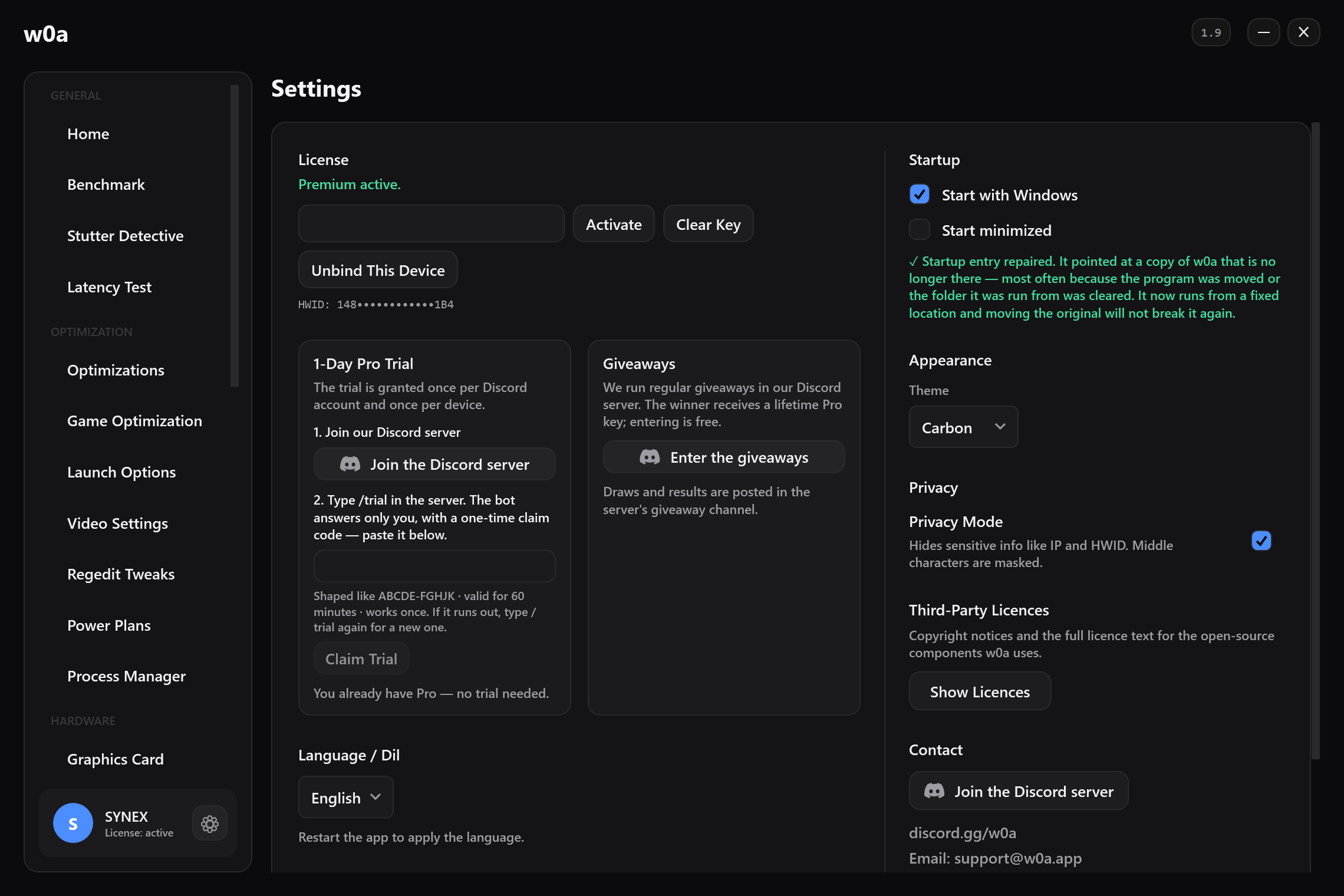Open the Graphics Card page
1344x896 pixels.
tap(116, 759)
